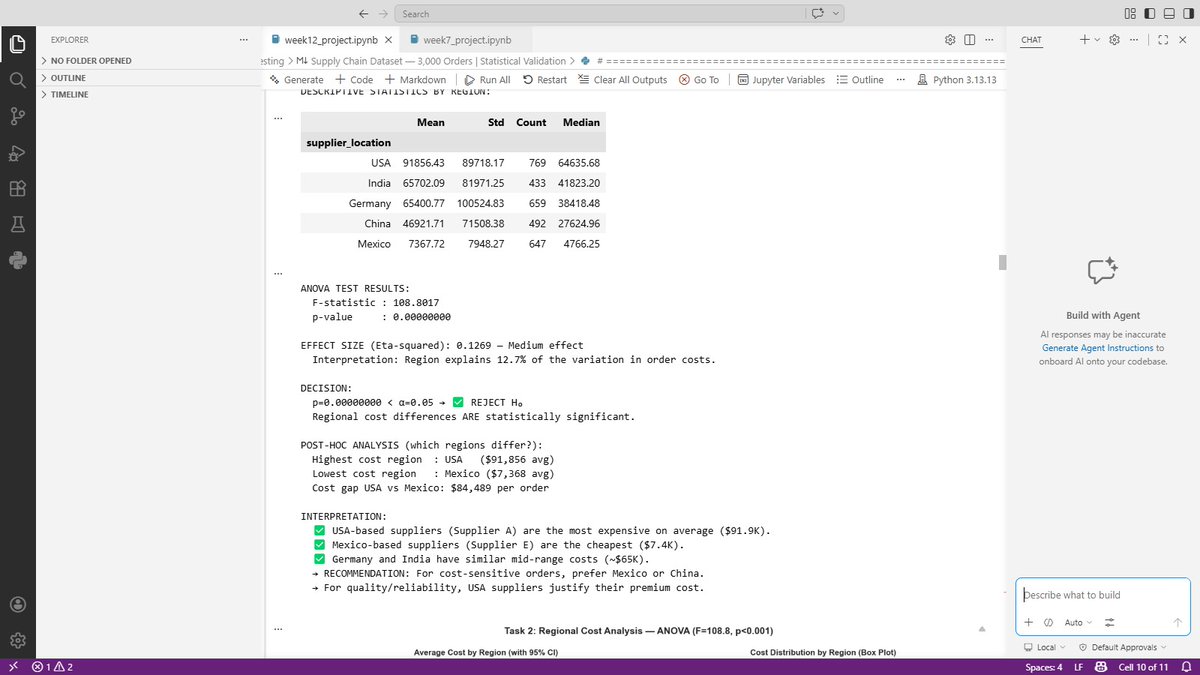Open the notifications bell in status bar
1200x675 pixels.
tap(1185, 667)
